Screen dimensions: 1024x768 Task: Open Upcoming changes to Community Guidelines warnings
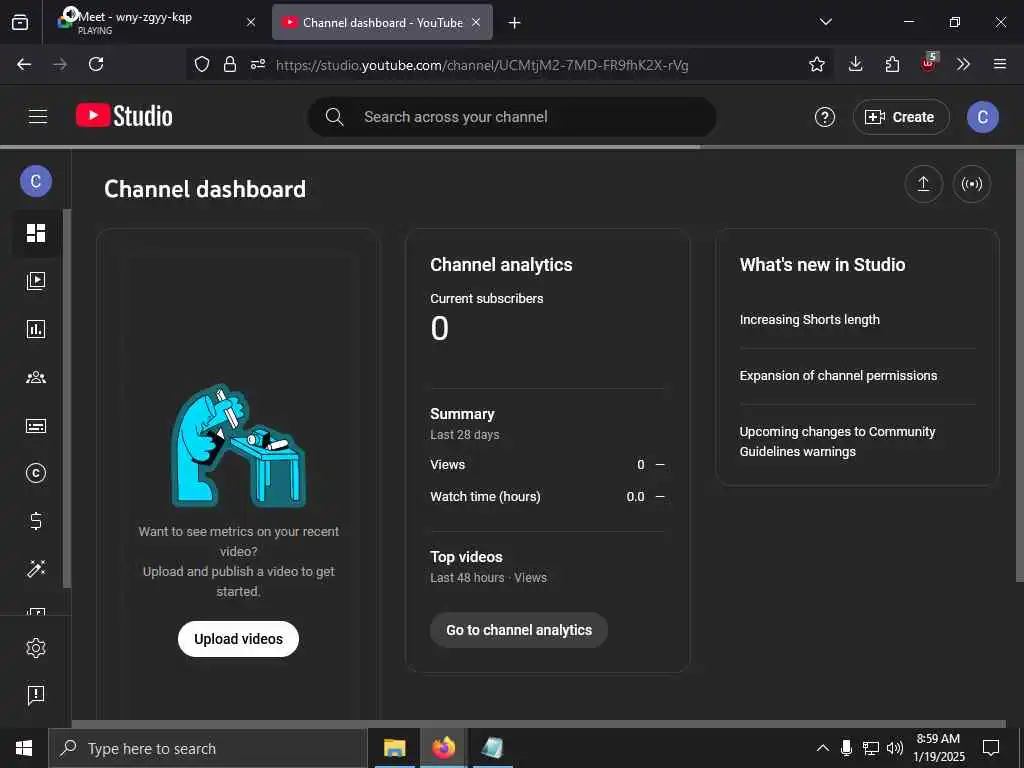point(837,441)
